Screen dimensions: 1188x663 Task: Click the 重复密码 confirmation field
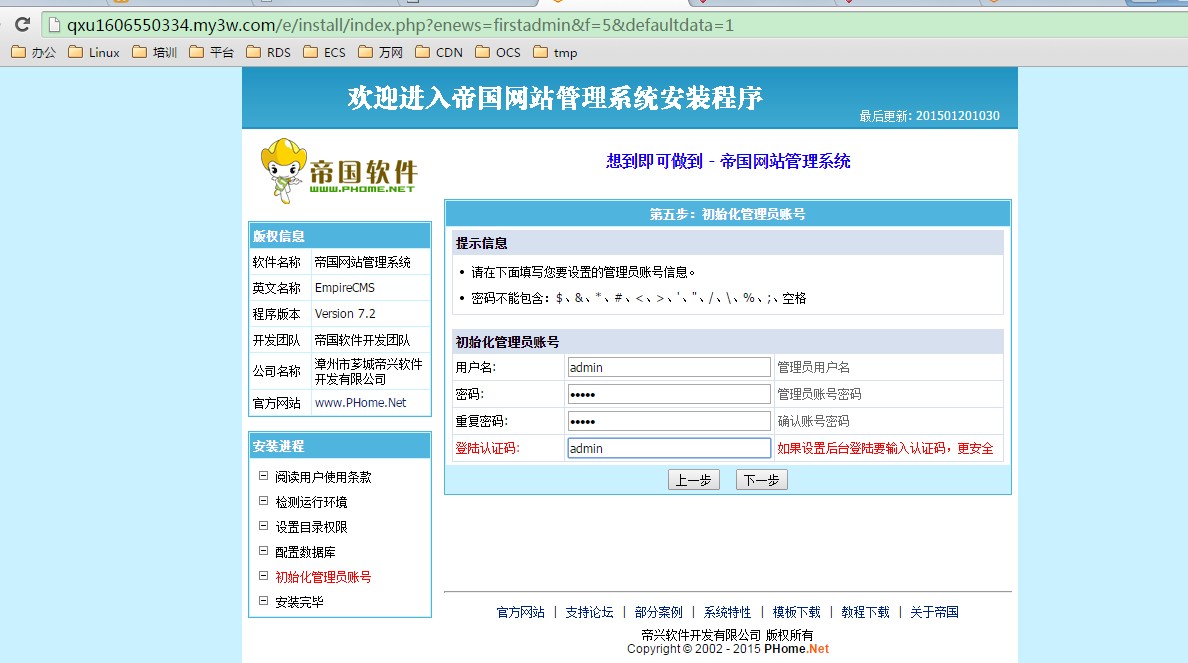(668, 421)
